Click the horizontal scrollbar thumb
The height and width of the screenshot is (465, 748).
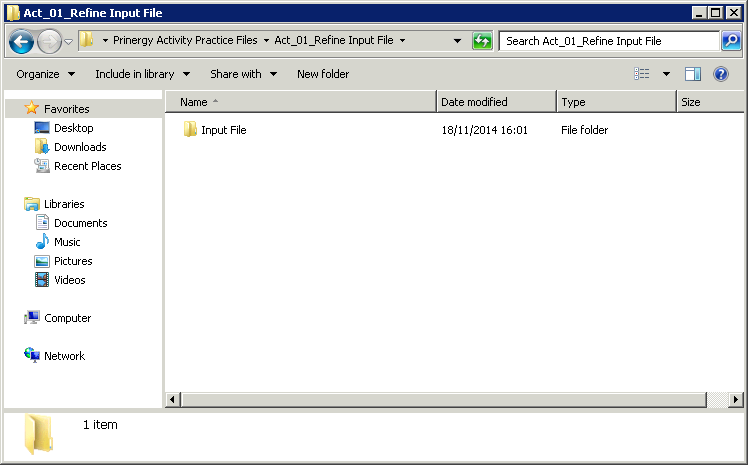click(x=444, y=400)
